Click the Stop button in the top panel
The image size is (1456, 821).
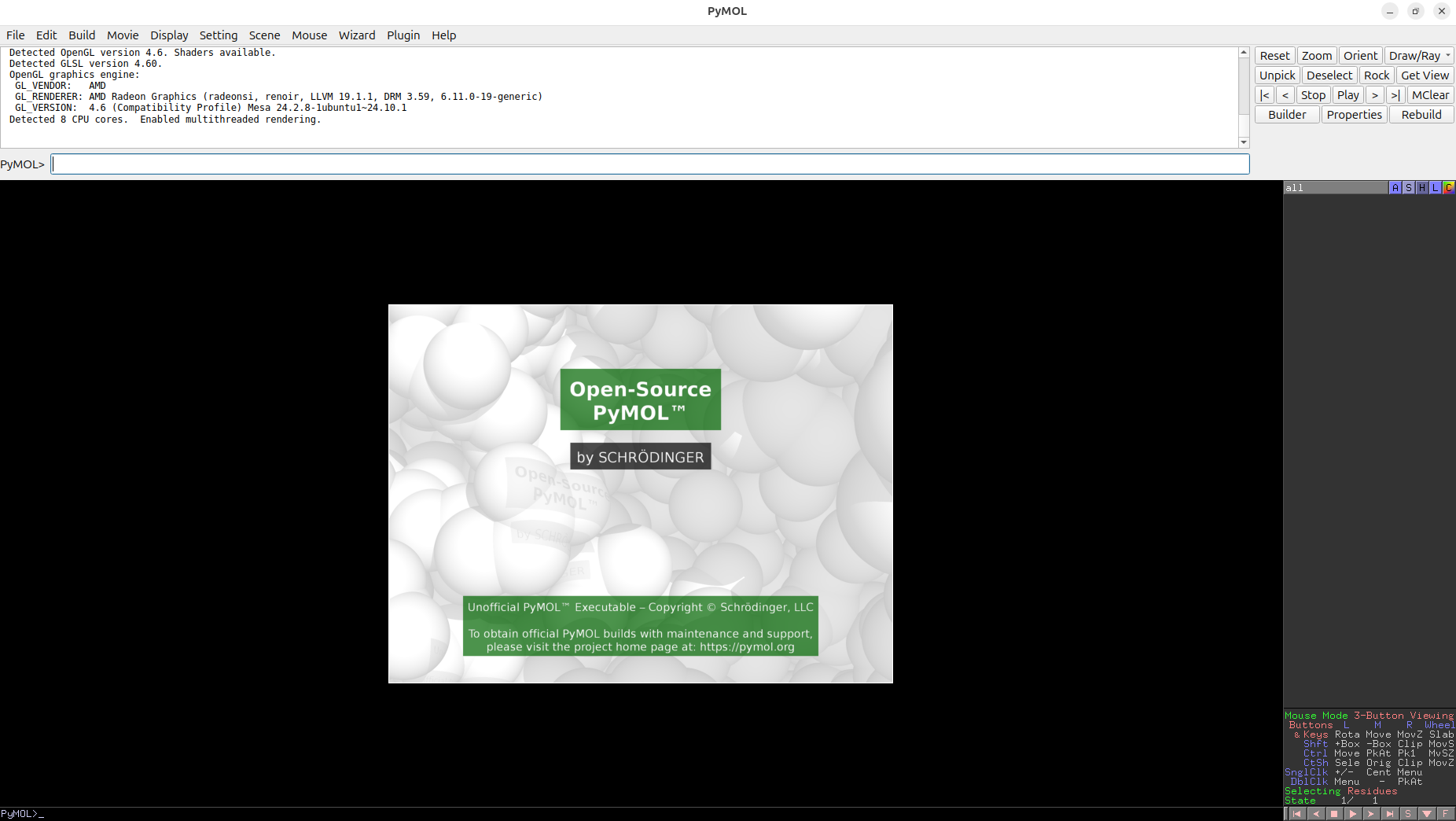[x=1313, y=95]
